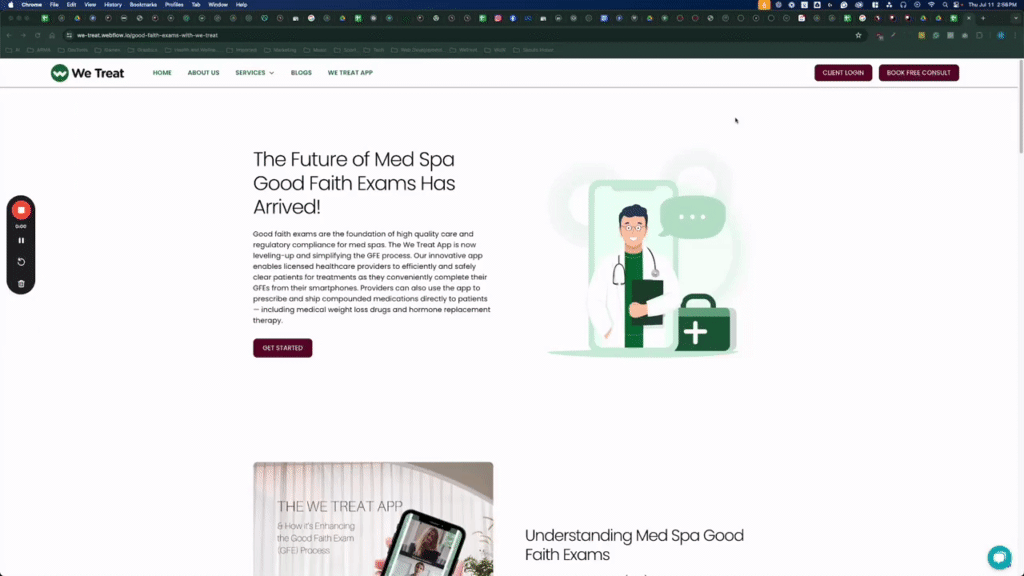Screen dimensions: 1024x576
Task: Open the tab search dropdown arrow
Action: (1016, 18)
